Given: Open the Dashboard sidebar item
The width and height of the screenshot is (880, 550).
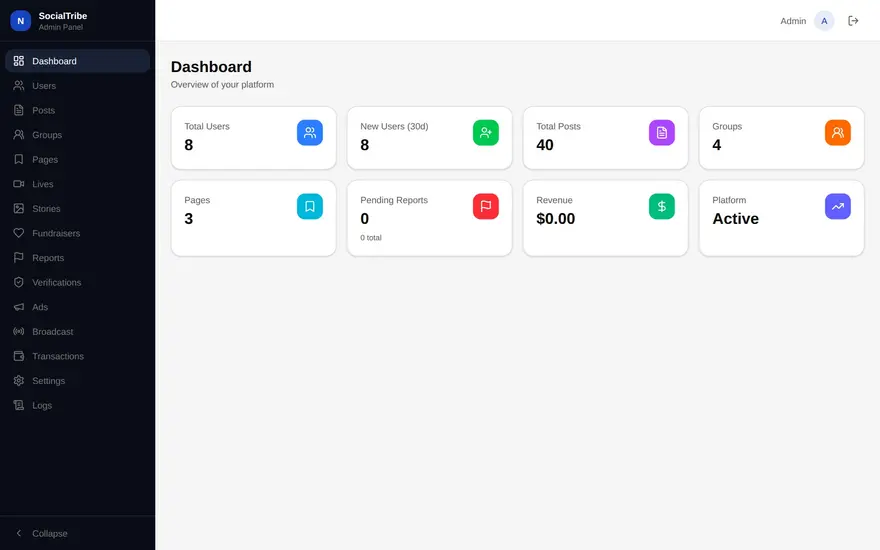Looking at the screenshot, I should [x=77, y=61].
